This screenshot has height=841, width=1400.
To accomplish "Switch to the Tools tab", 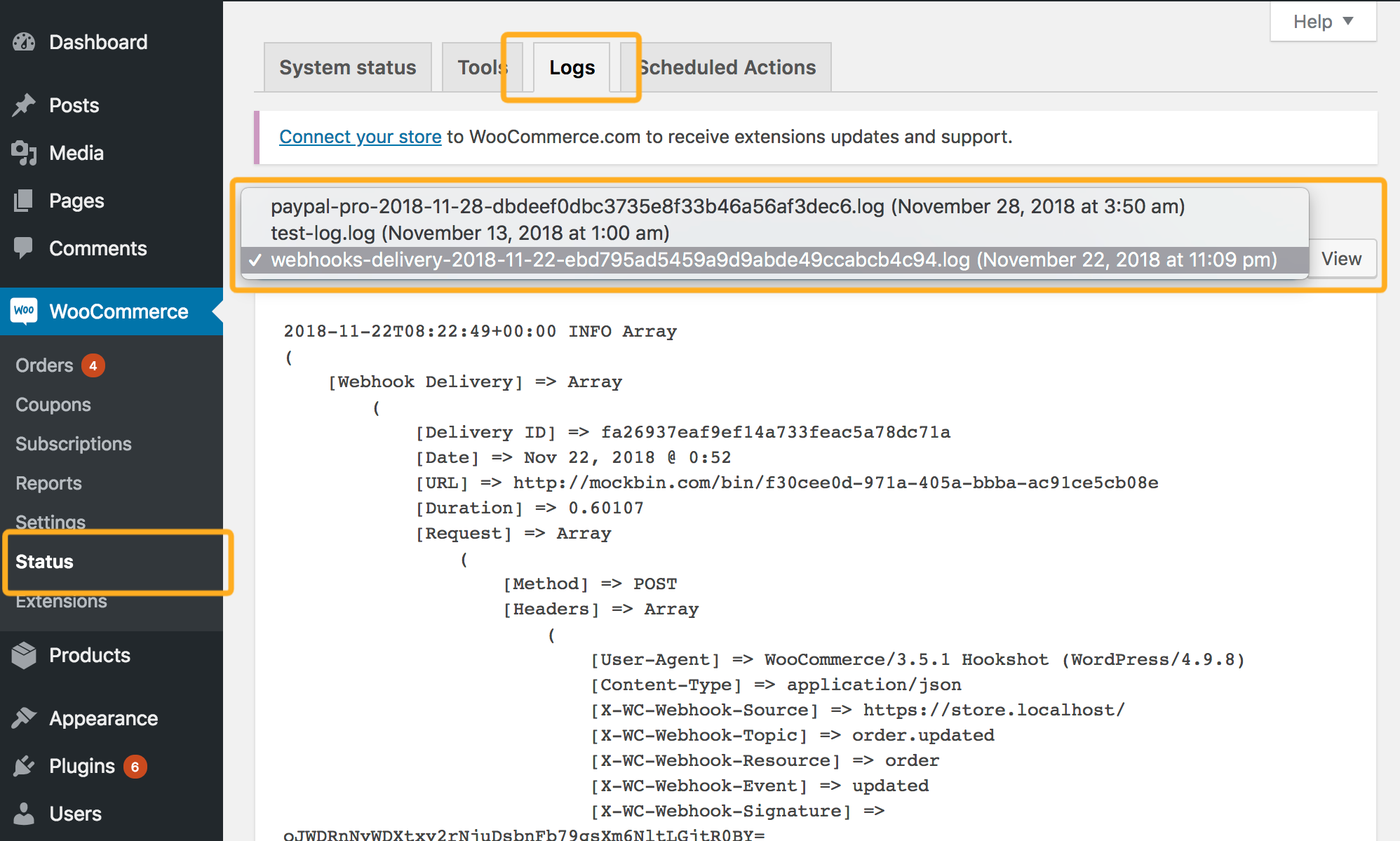I will pyautogui.click(x=483, y=67).
